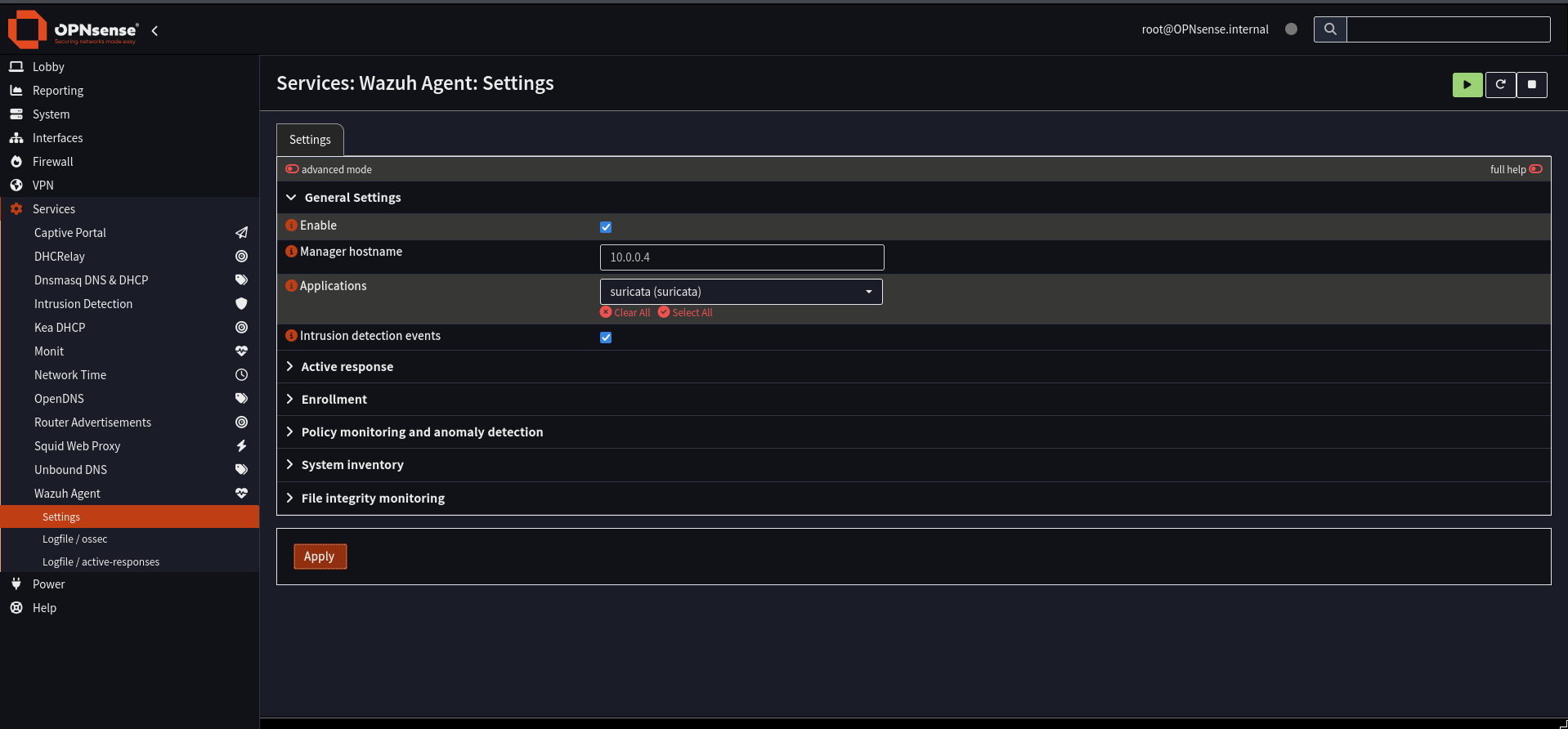Open Wazuh Agent Settings sidebar item
The image size is (1568, 729).
pyautogui.click(x=129, y=517)
